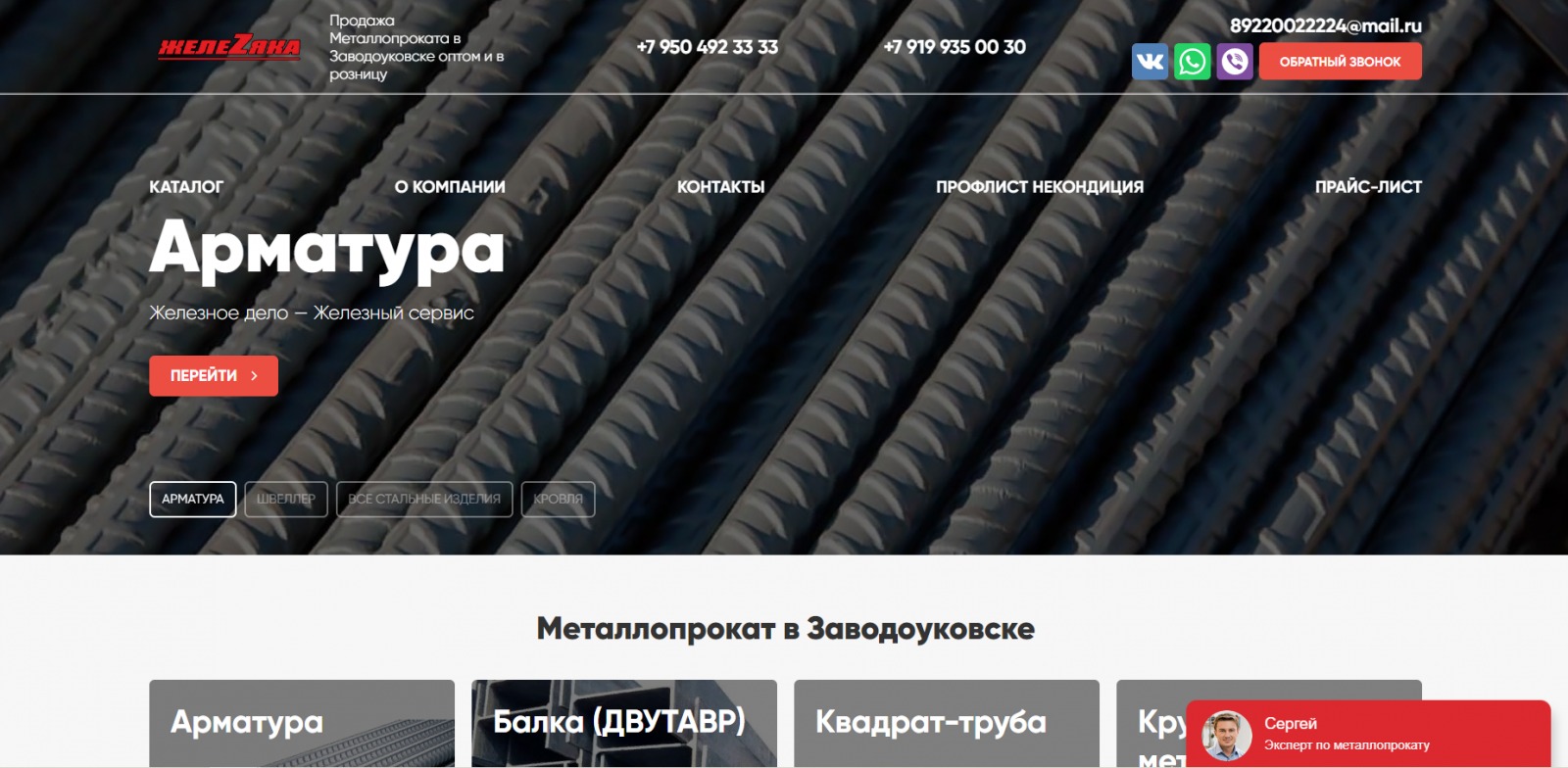Switch to the Швеллер slide tab
This screenshot has width=1568, height=768.
pos(286,500)
